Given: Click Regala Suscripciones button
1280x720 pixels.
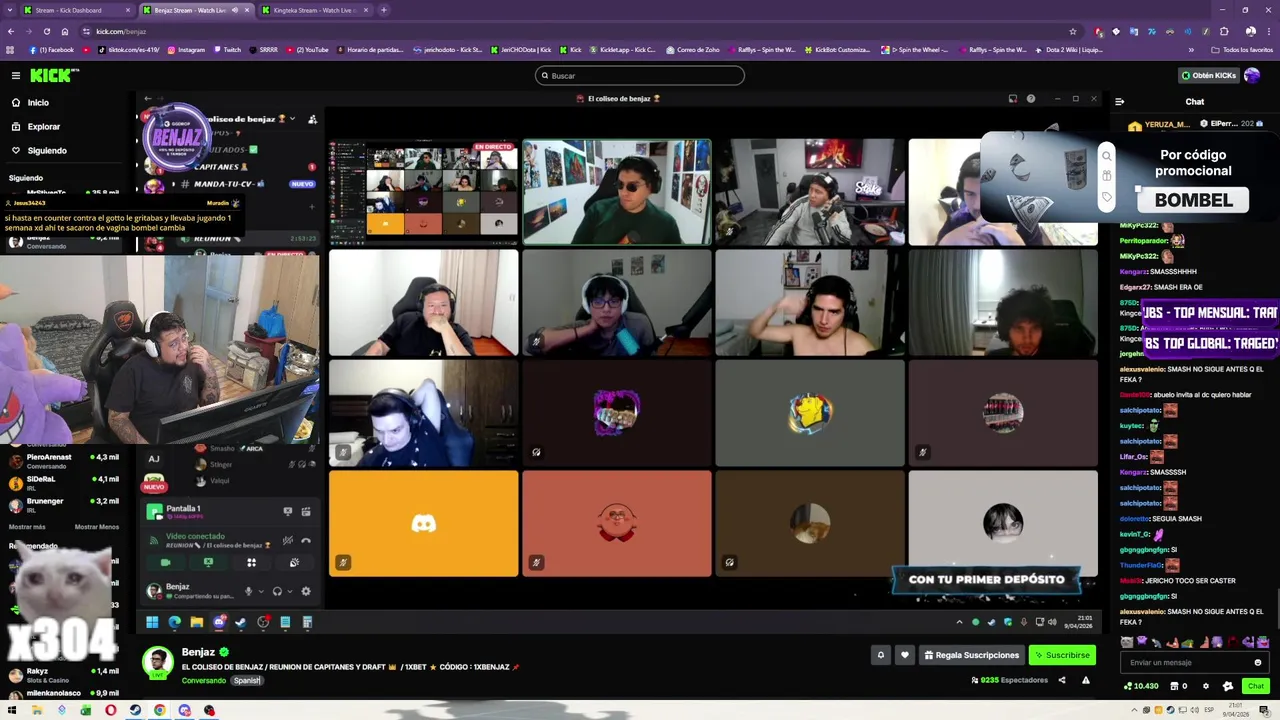Looking at the screenshot, I should (972, 655).
